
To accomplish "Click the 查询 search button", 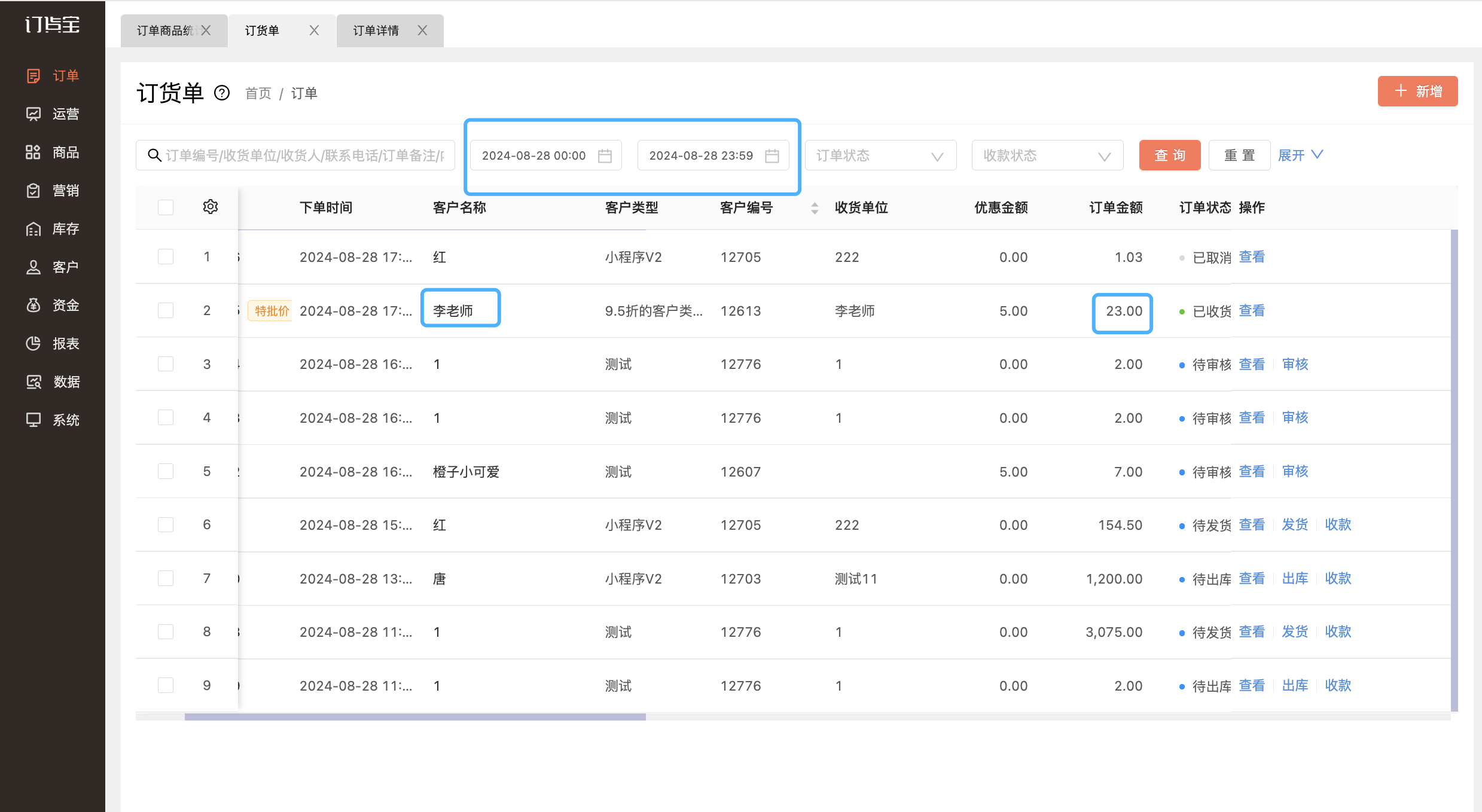I will point(1170,155).
